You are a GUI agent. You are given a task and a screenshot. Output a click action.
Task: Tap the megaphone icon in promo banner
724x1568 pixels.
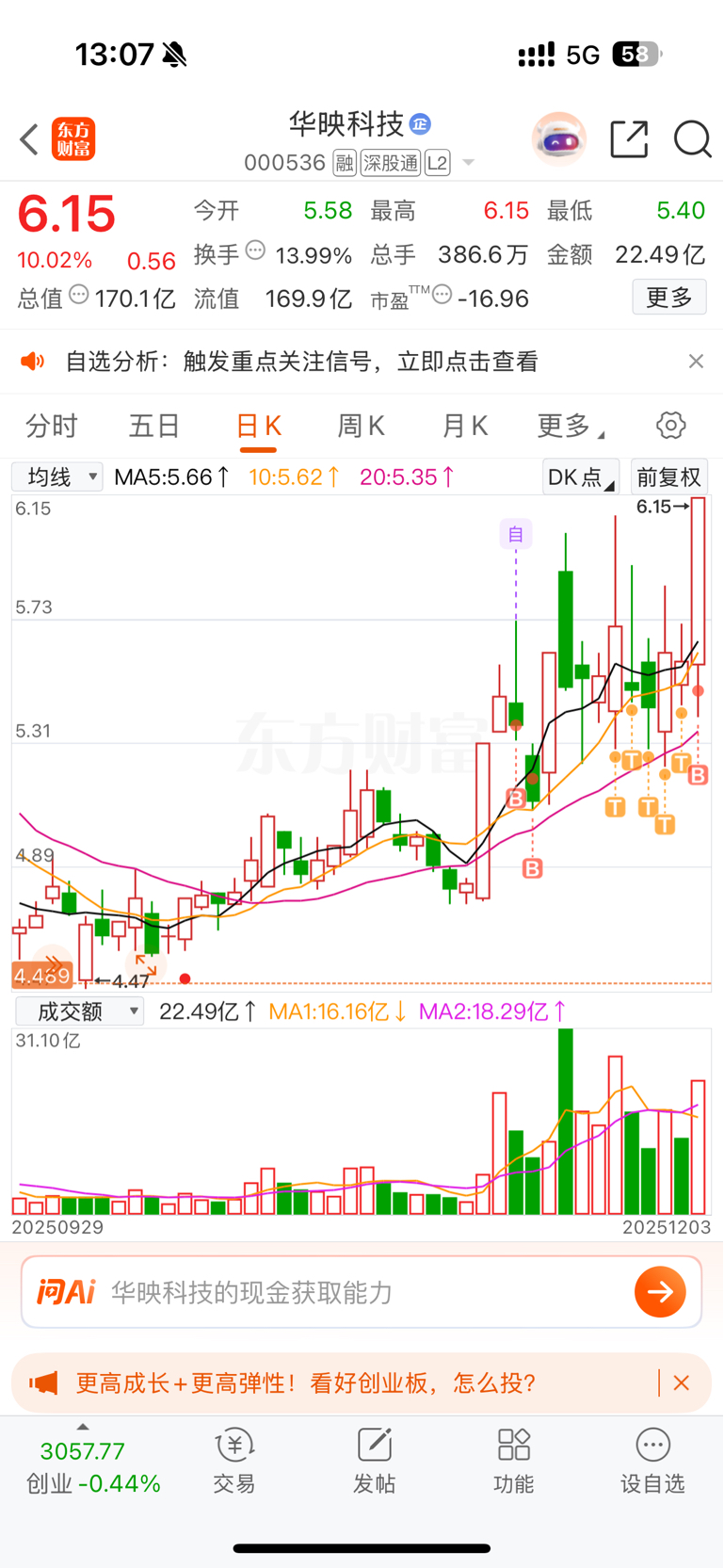point(43,1382)
